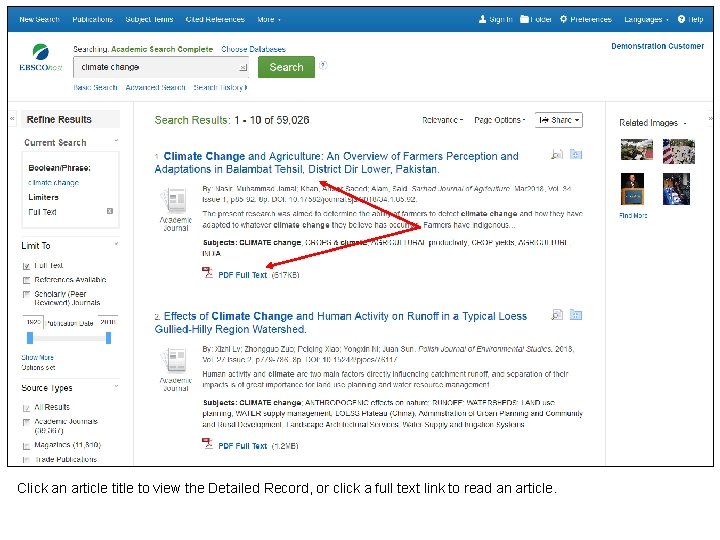Click left handle of Publication Date slider
The width and height of the screenshot is (720, 540).
[30, 338]
